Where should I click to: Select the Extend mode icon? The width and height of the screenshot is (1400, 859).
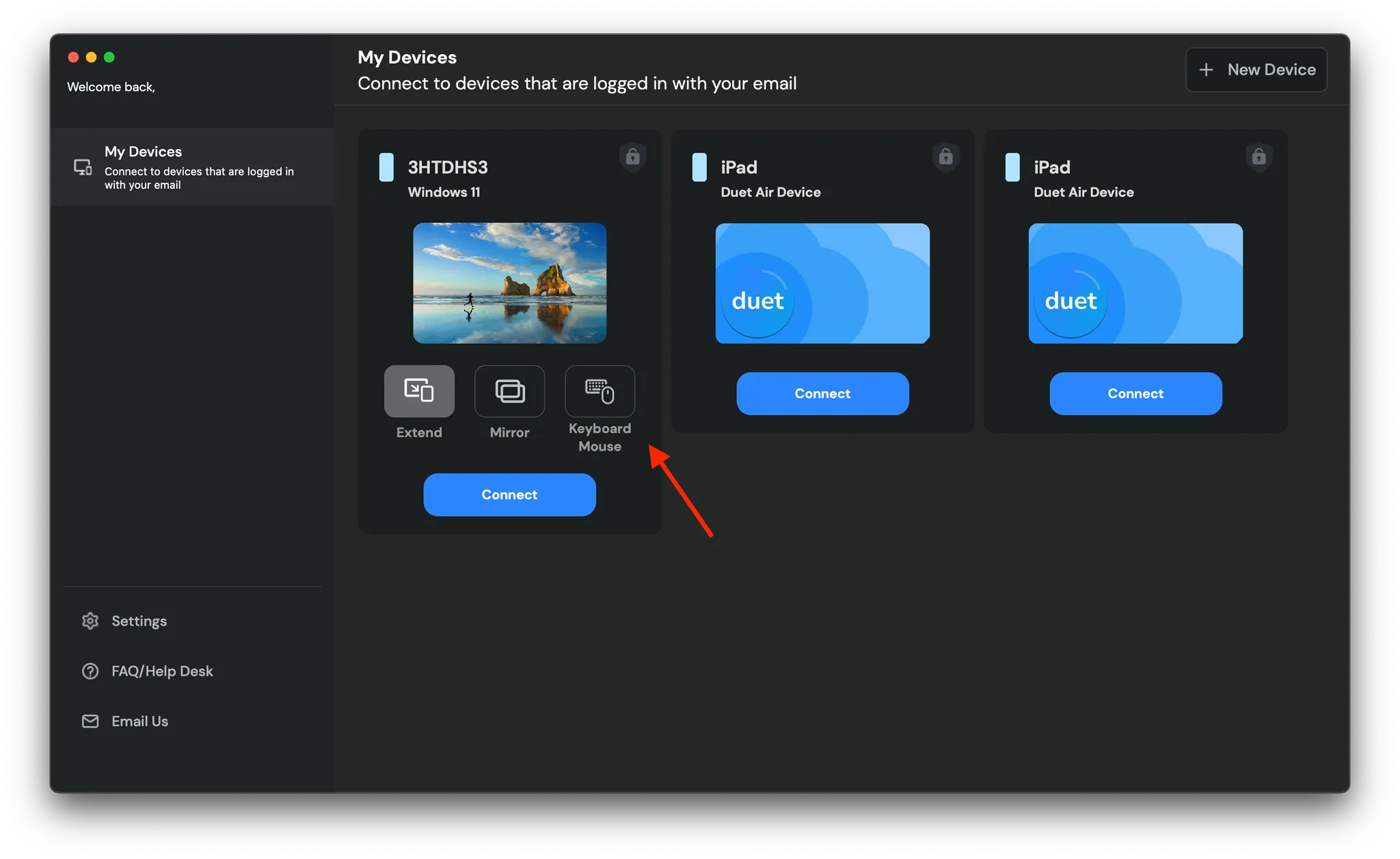coord(419,391)
